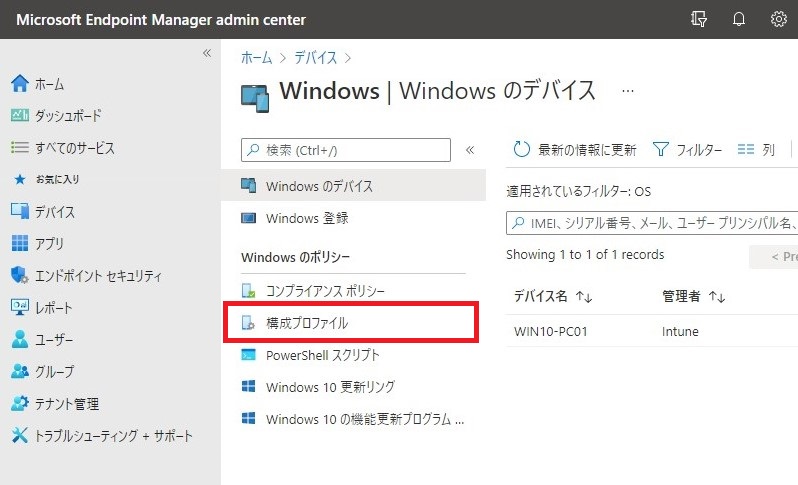Open テナント管理 label in sidebar
Screen dimensions: 798x485
[x=67, y=404]
